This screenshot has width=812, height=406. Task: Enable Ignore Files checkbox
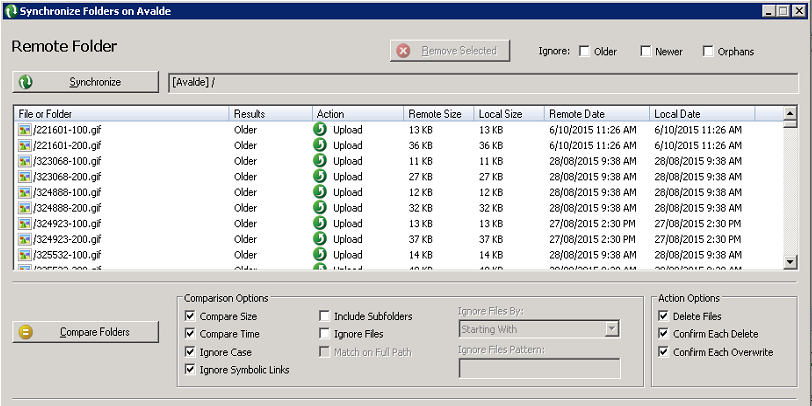(325, 334)
